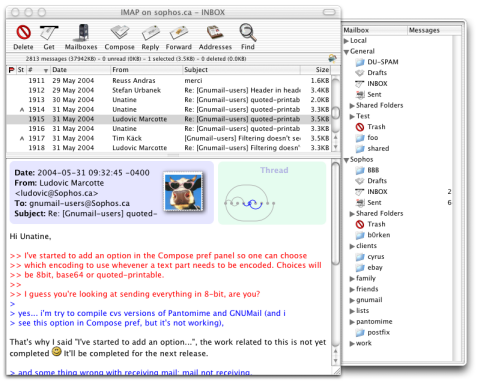
Task: Collapse the General mailbox node
Action: [x=346, y=52]
